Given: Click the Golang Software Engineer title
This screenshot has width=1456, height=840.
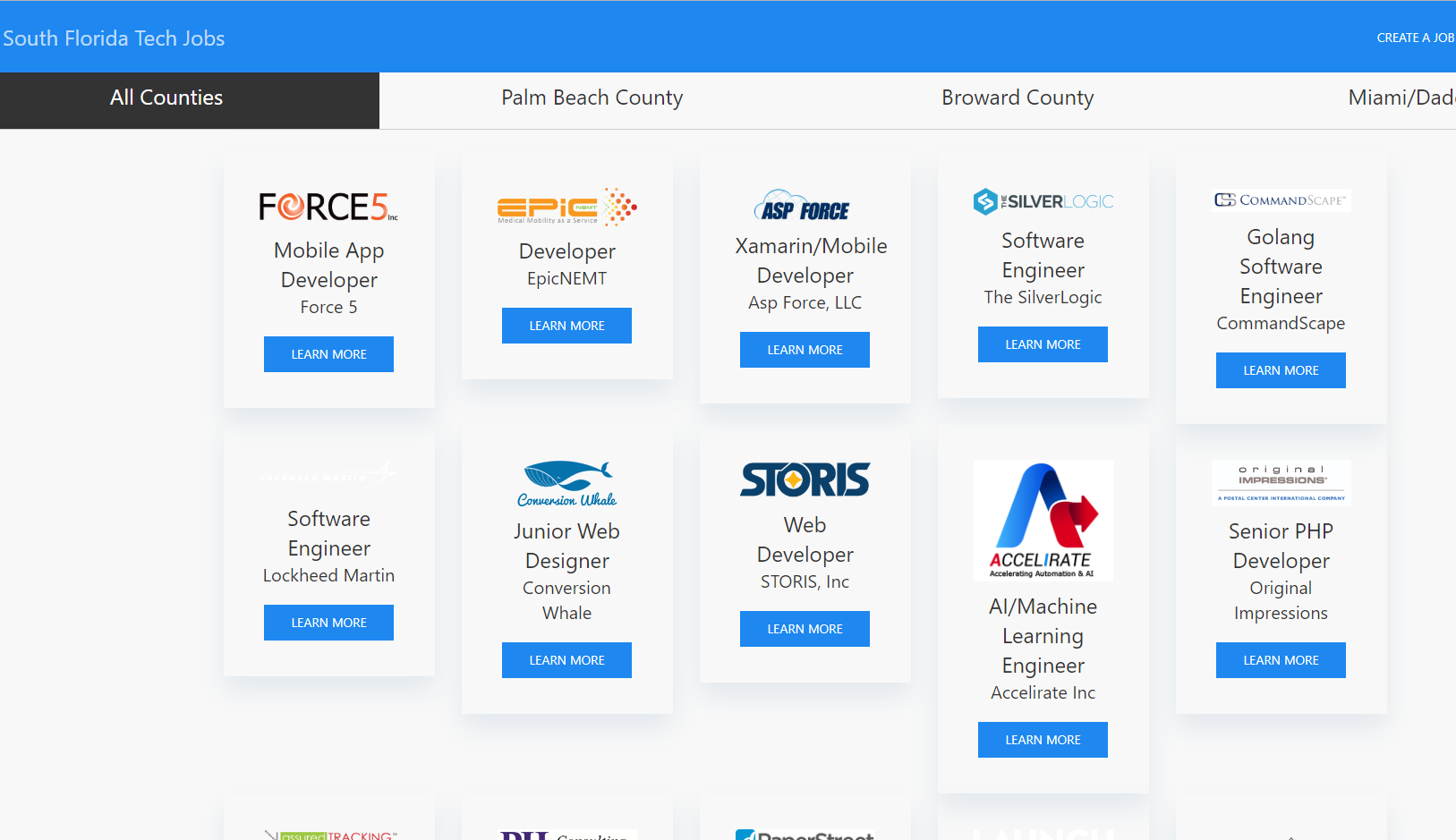Looking at the screenshot, I should tap(1281, 267).
